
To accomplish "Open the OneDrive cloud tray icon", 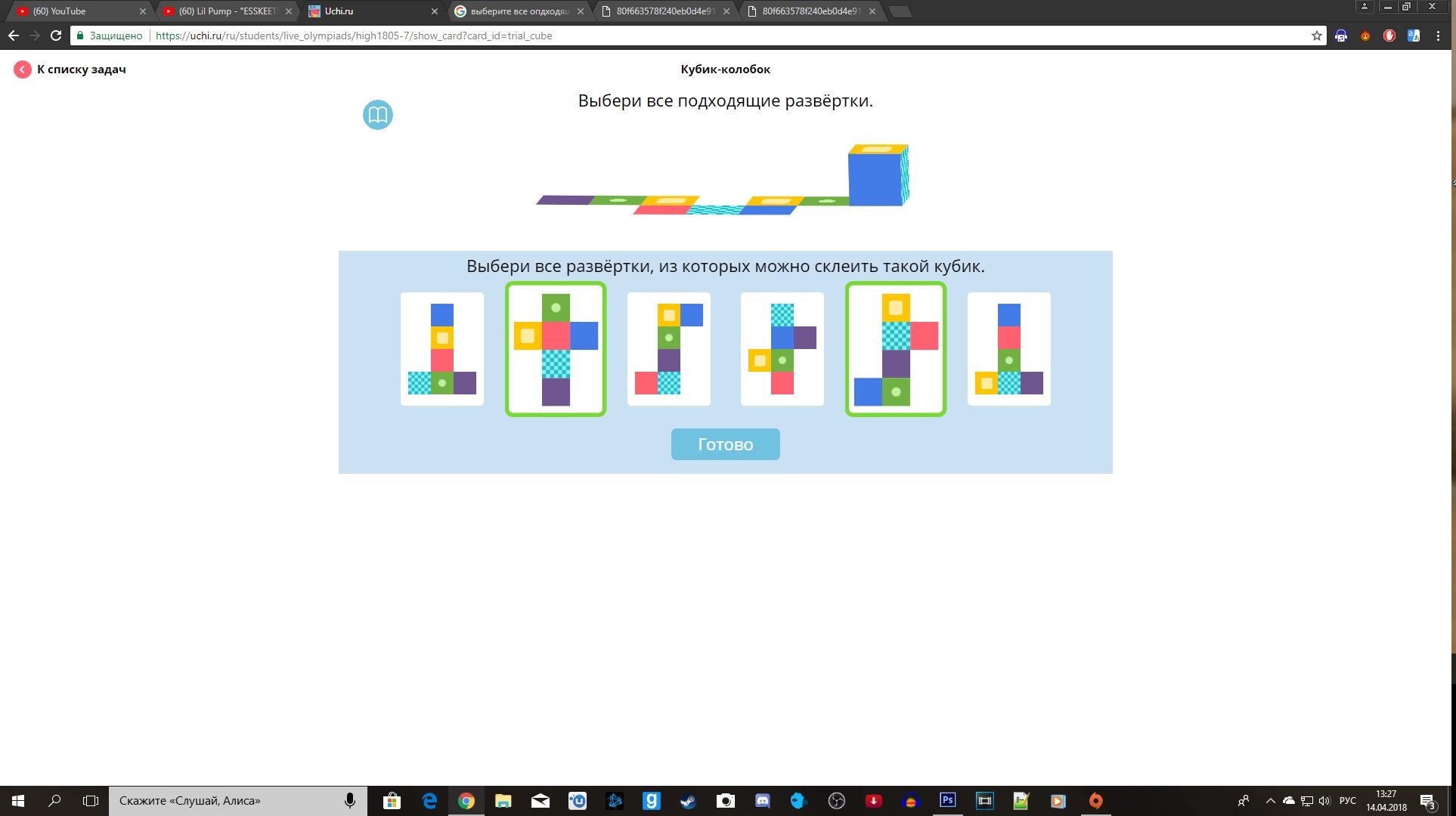I will (x=1289, y=801).
